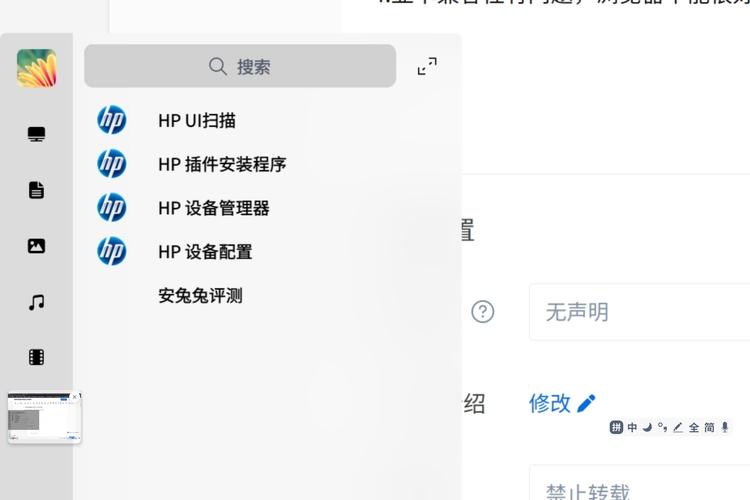
Task: Toggle 简 simplified Chinese in IME bar
Action: pyautogui.click(x=709, y=427)
